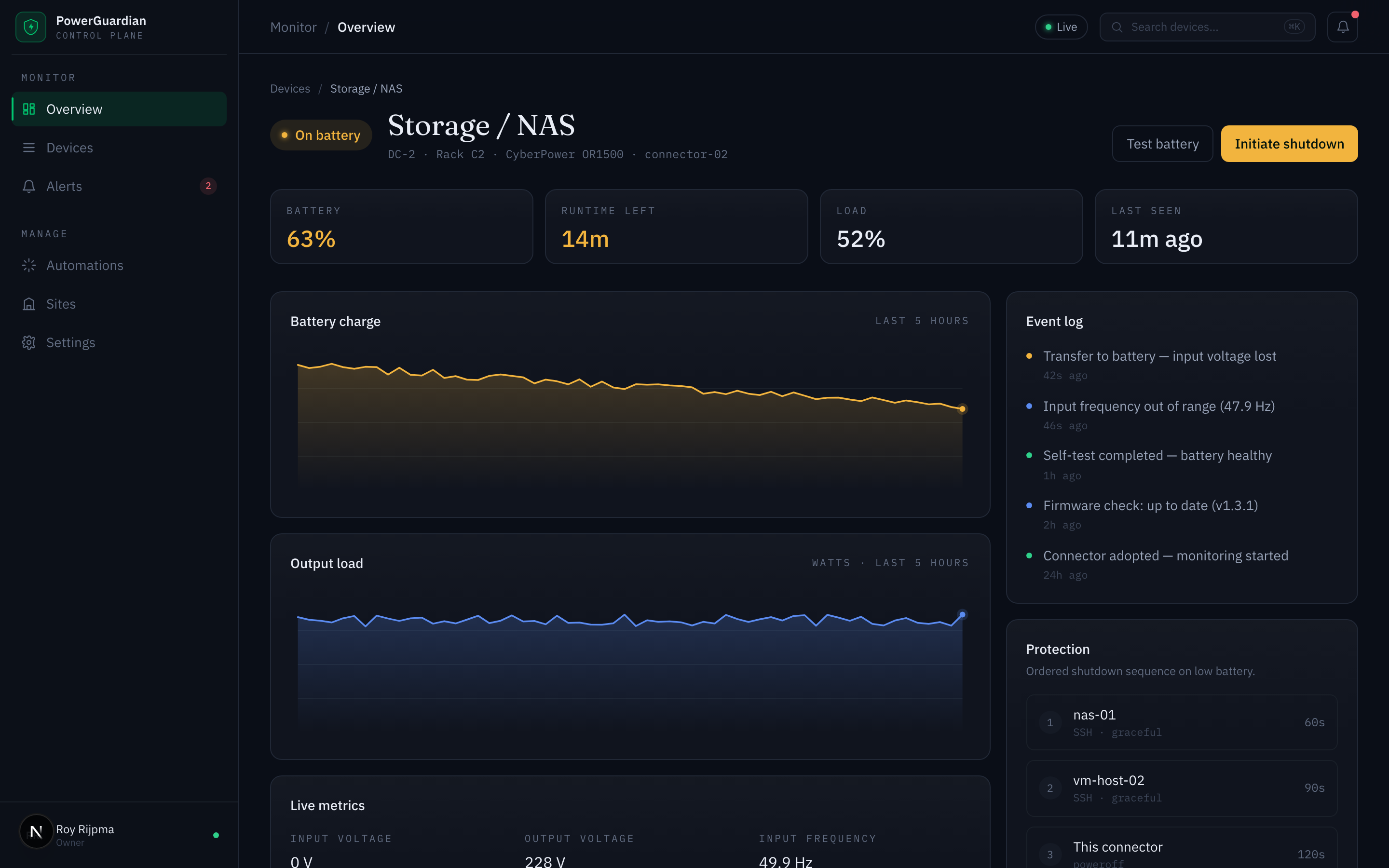Click the Settings gear icon
This screenshot has height=868, width=1389.
click(x=29, y=342)
